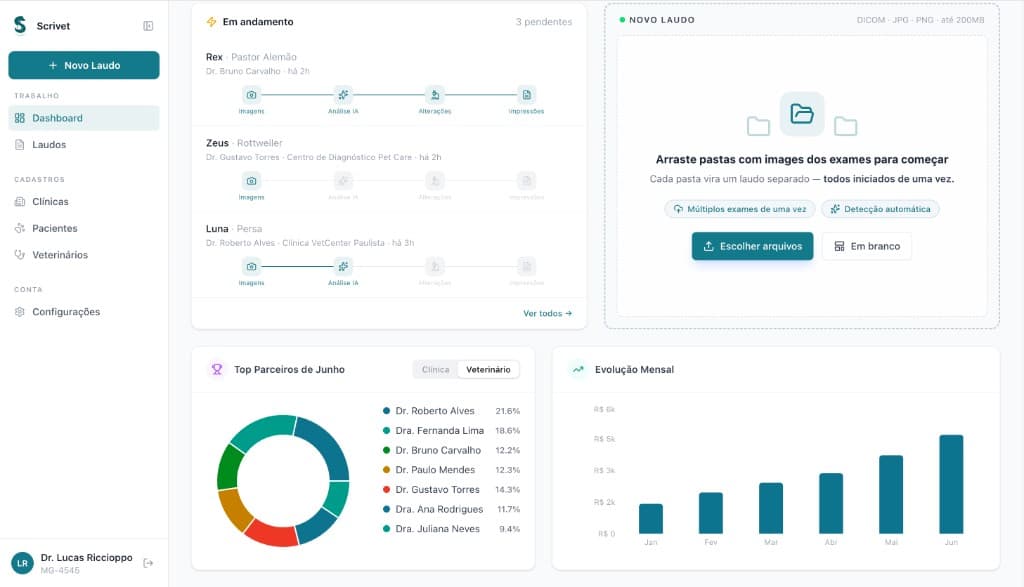Click the Jun bar in the chart

[951, 484]
